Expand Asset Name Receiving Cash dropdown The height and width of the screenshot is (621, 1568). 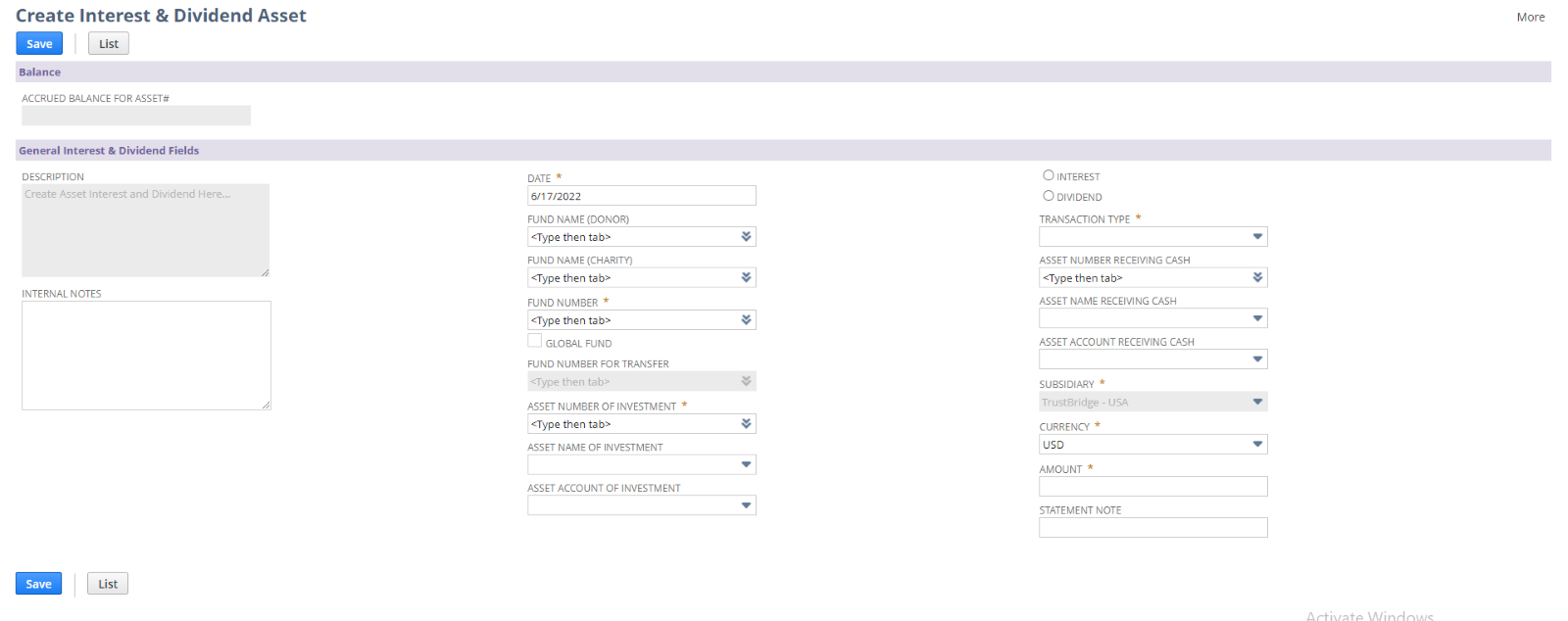point(1257,319)
